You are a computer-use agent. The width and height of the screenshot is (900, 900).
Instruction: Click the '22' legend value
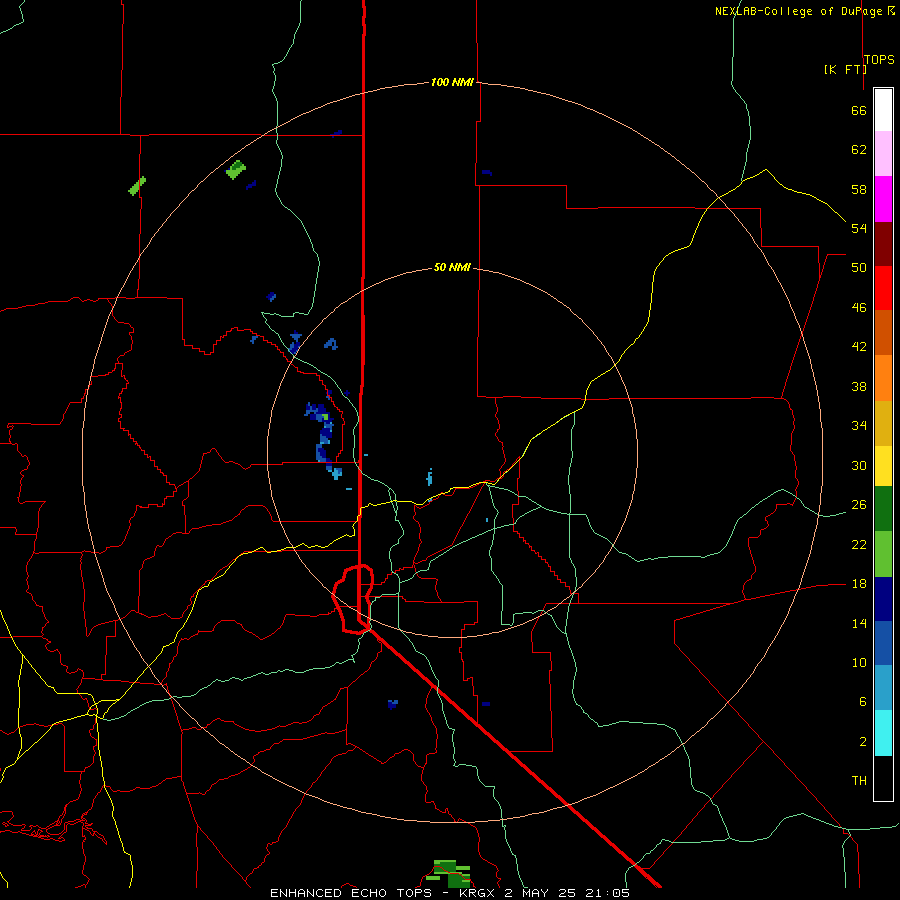859,544
